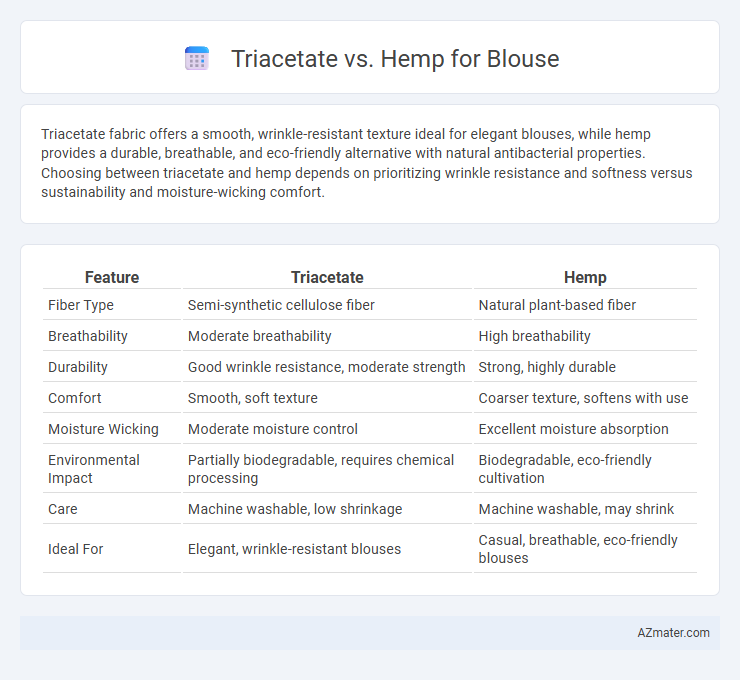Click 'Good wrinkle resistance, moderate strength' cell

[327, 367]
